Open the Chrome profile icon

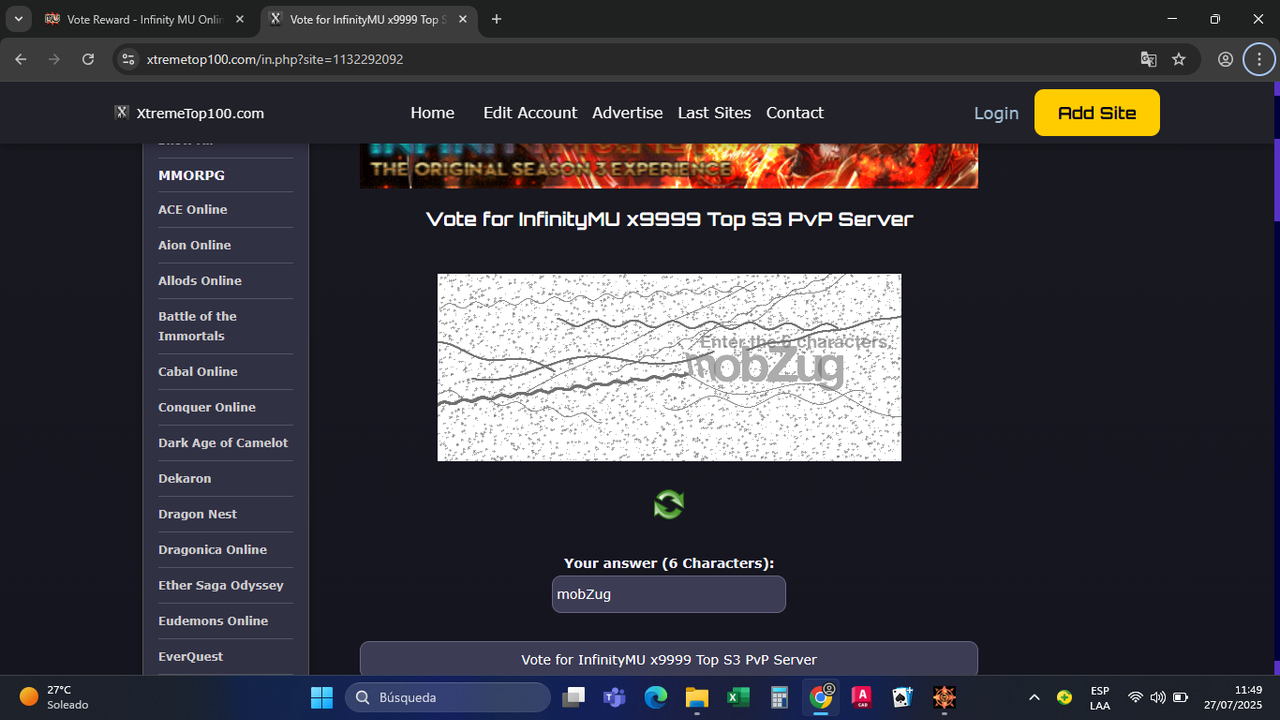[1225, 59]
